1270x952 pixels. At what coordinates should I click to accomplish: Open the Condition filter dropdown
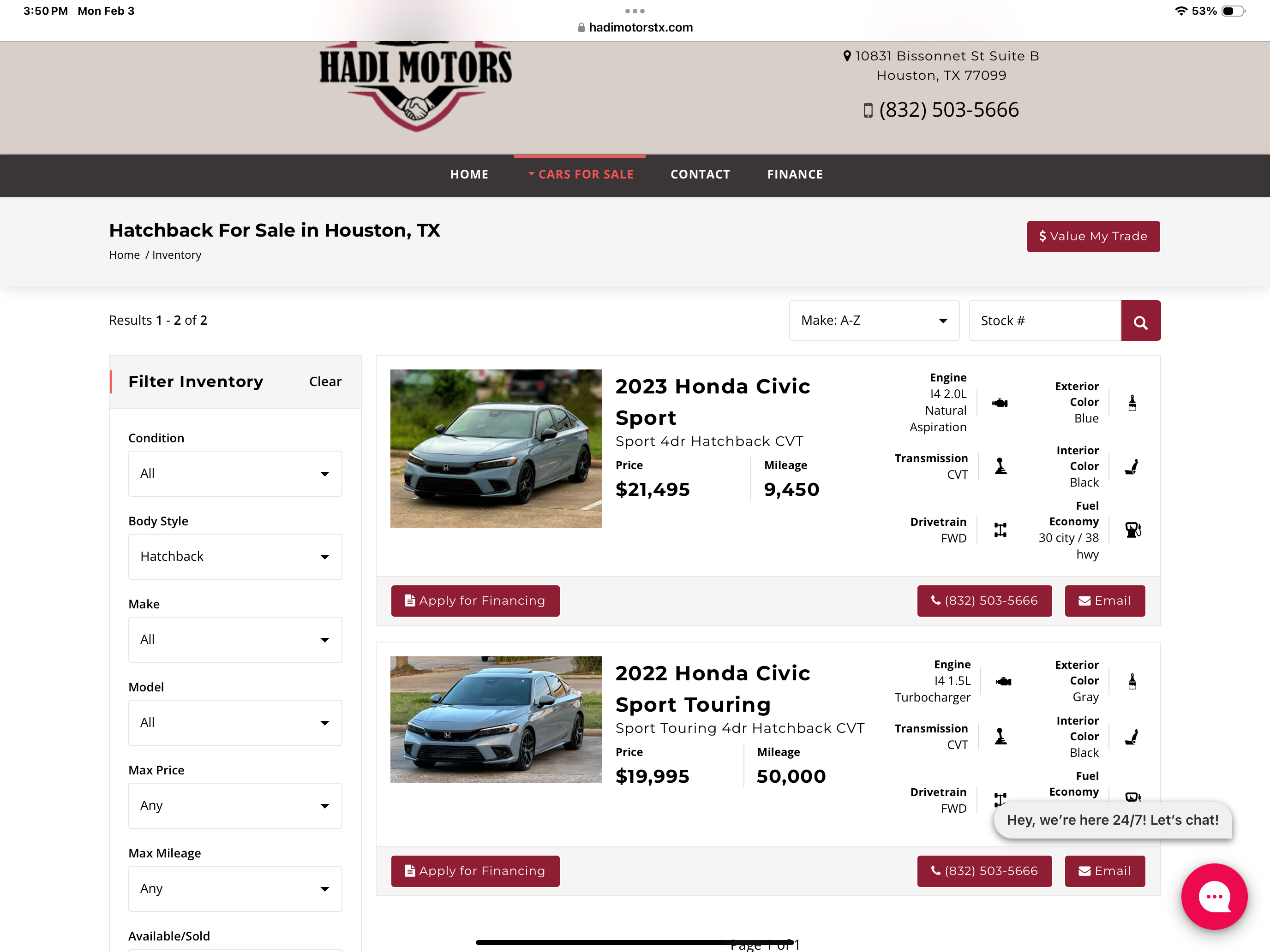235,473
